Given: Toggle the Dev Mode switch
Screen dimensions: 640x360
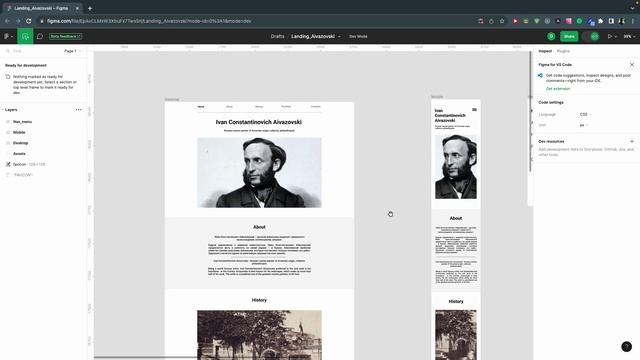Looking at the screenshot, I should [591, 36].
